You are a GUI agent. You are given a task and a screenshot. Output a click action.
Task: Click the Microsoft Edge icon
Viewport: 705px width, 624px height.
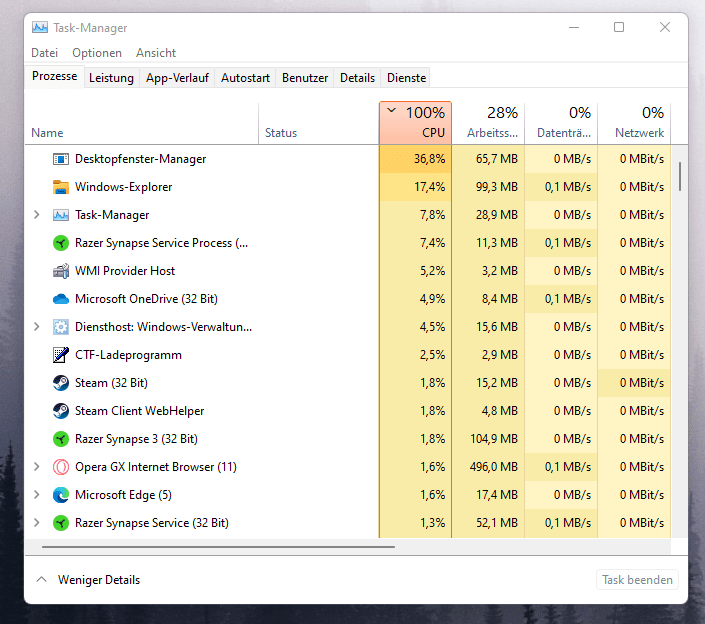point(61,495)
